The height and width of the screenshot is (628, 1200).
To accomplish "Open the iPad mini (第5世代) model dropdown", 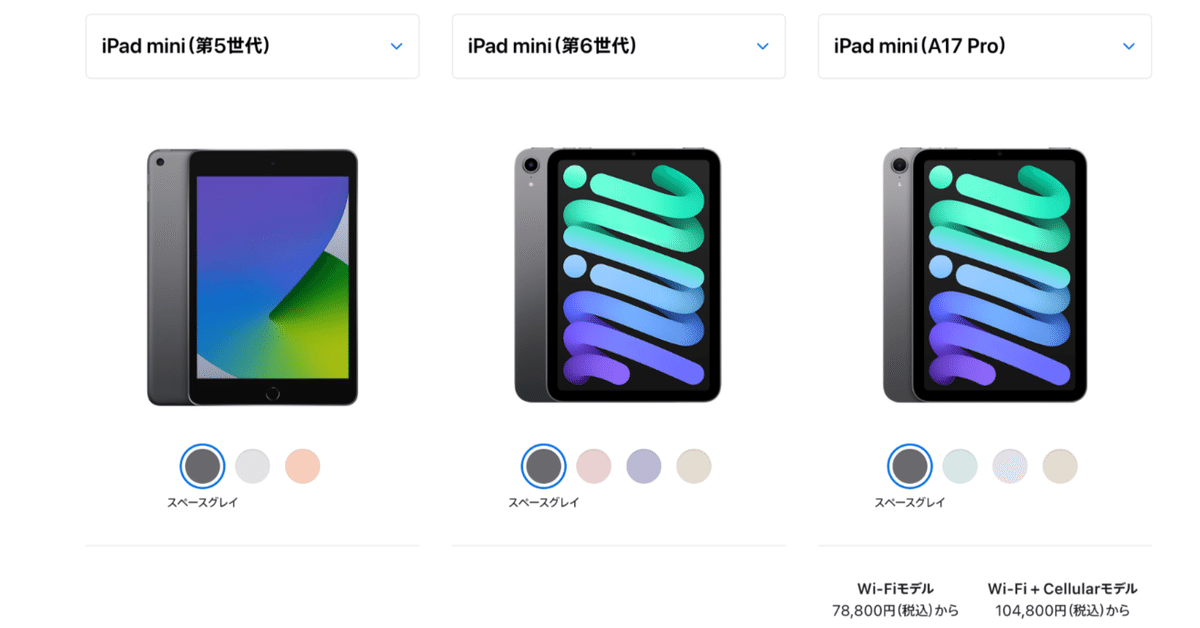I will pyautogui.click(x=252, y=46).
